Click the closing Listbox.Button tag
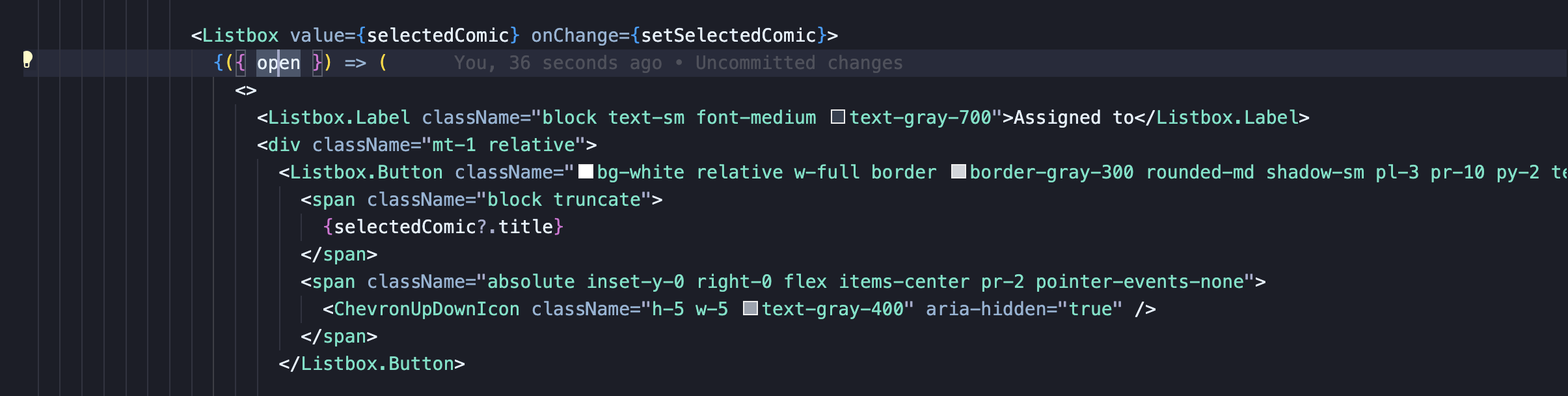The image size is (1568, 396). click(372, 364)
